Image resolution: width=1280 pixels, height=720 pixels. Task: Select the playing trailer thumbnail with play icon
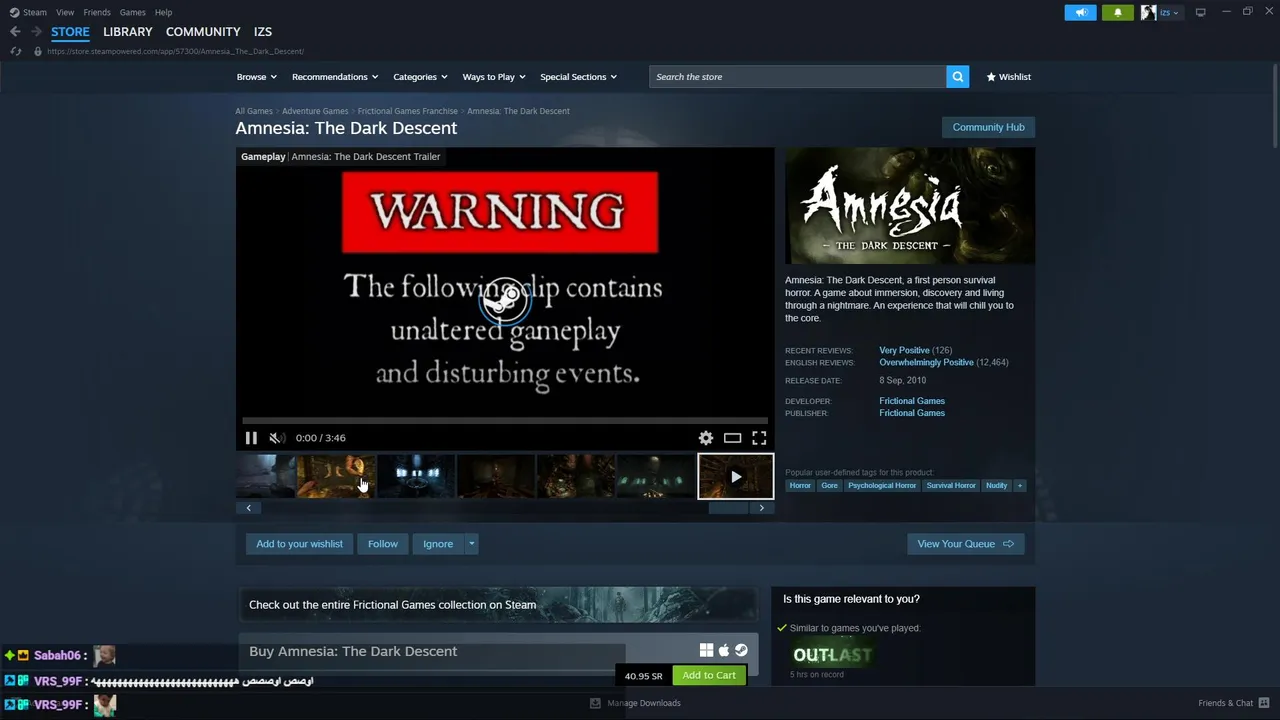(x=735, y=476)
